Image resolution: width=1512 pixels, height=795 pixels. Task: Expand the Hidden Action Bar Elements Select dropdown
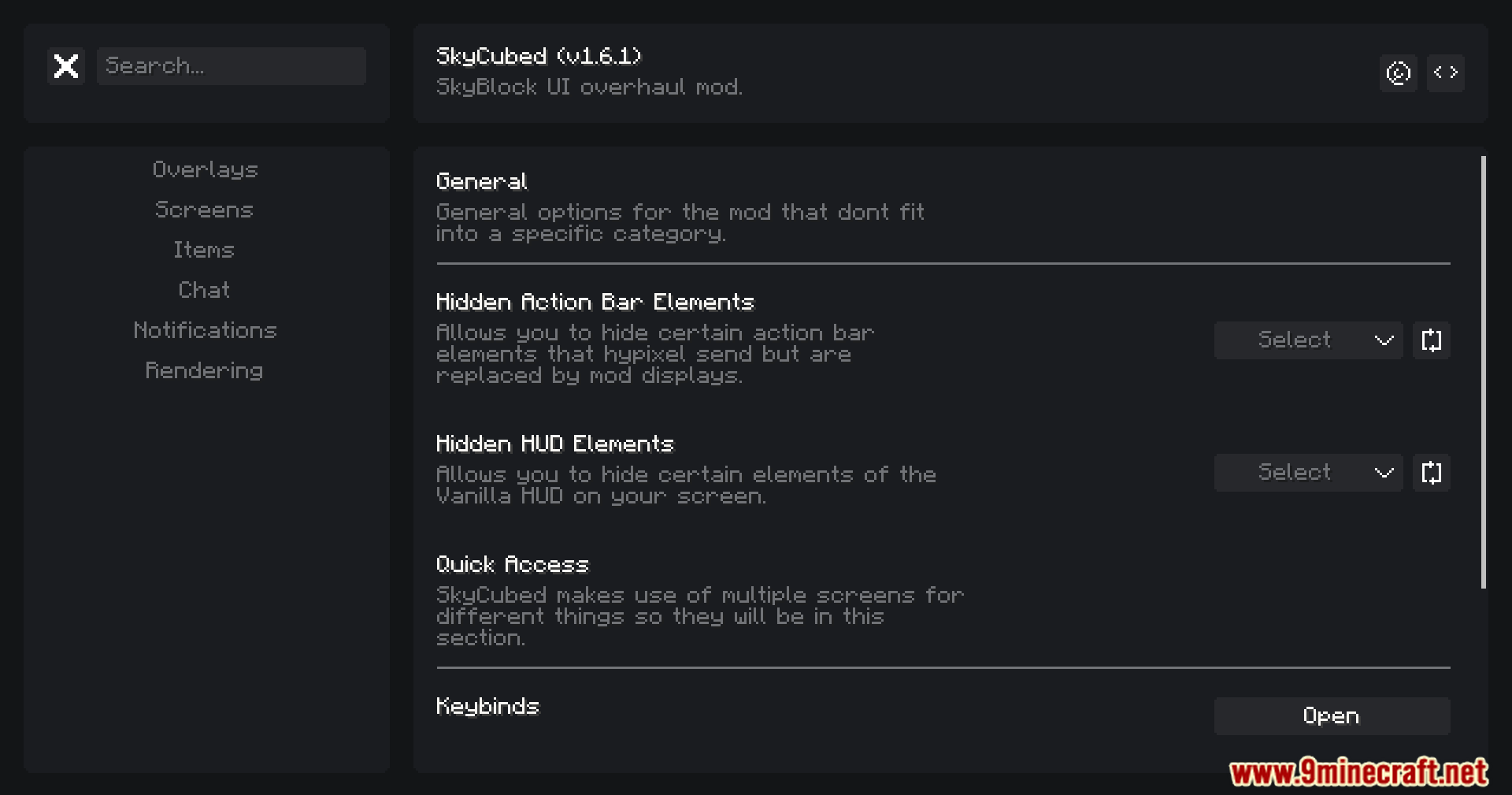(1308, 340)
